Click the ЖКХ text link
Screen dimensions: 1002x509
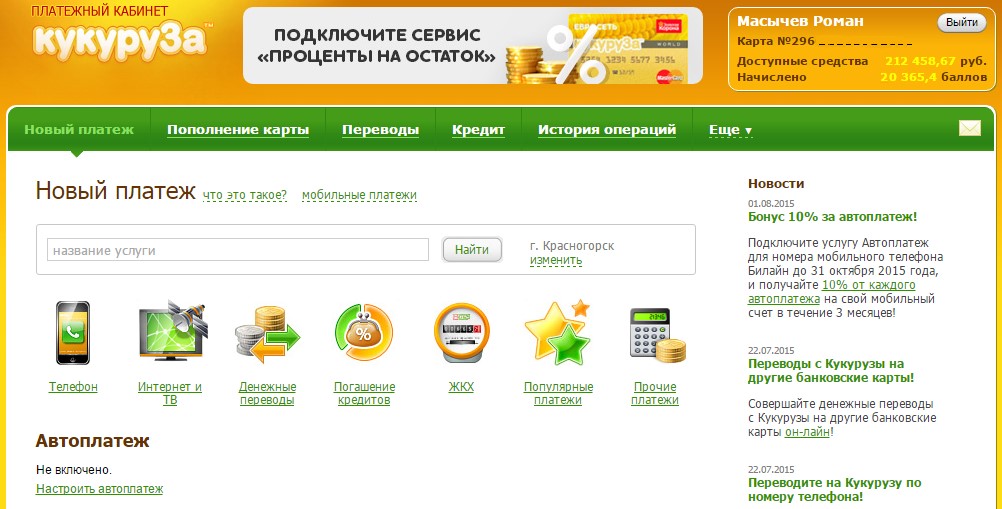click(461, 387)
